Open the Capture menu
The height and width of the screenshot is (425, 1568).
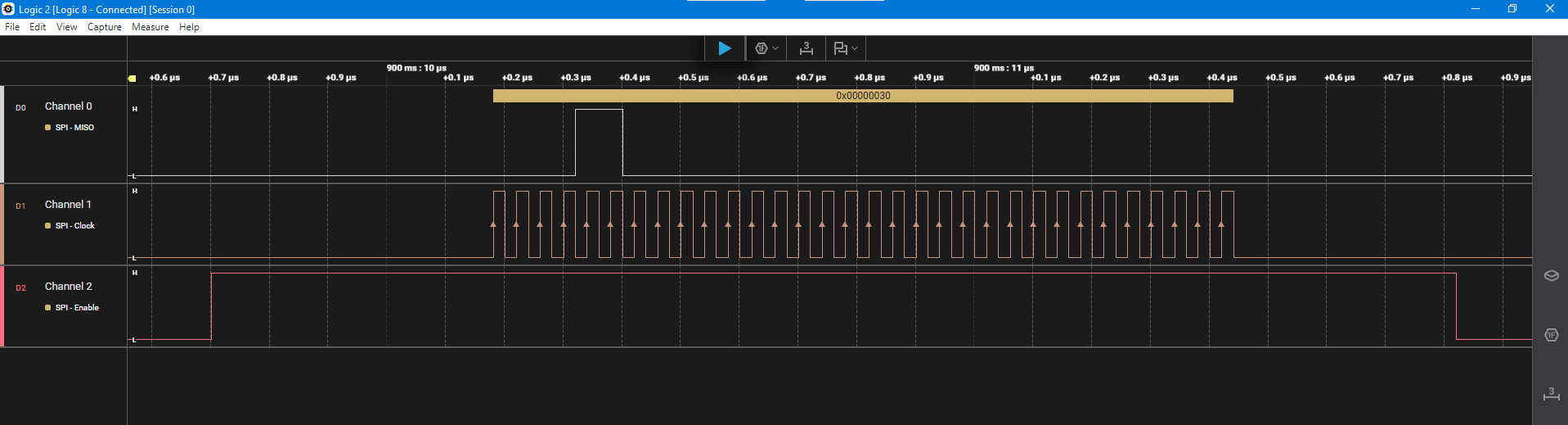(x=105, y=27)
